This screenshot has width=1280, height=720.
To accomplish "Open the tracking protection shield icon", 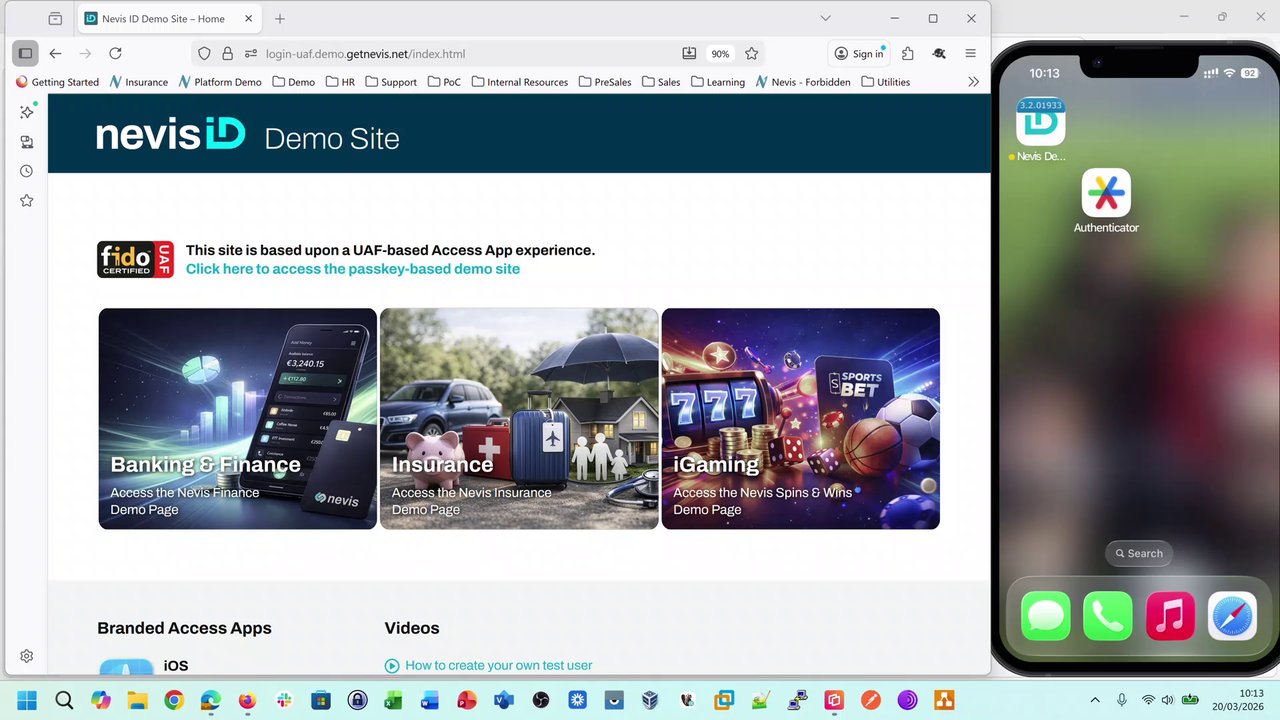I will (204, 54).
